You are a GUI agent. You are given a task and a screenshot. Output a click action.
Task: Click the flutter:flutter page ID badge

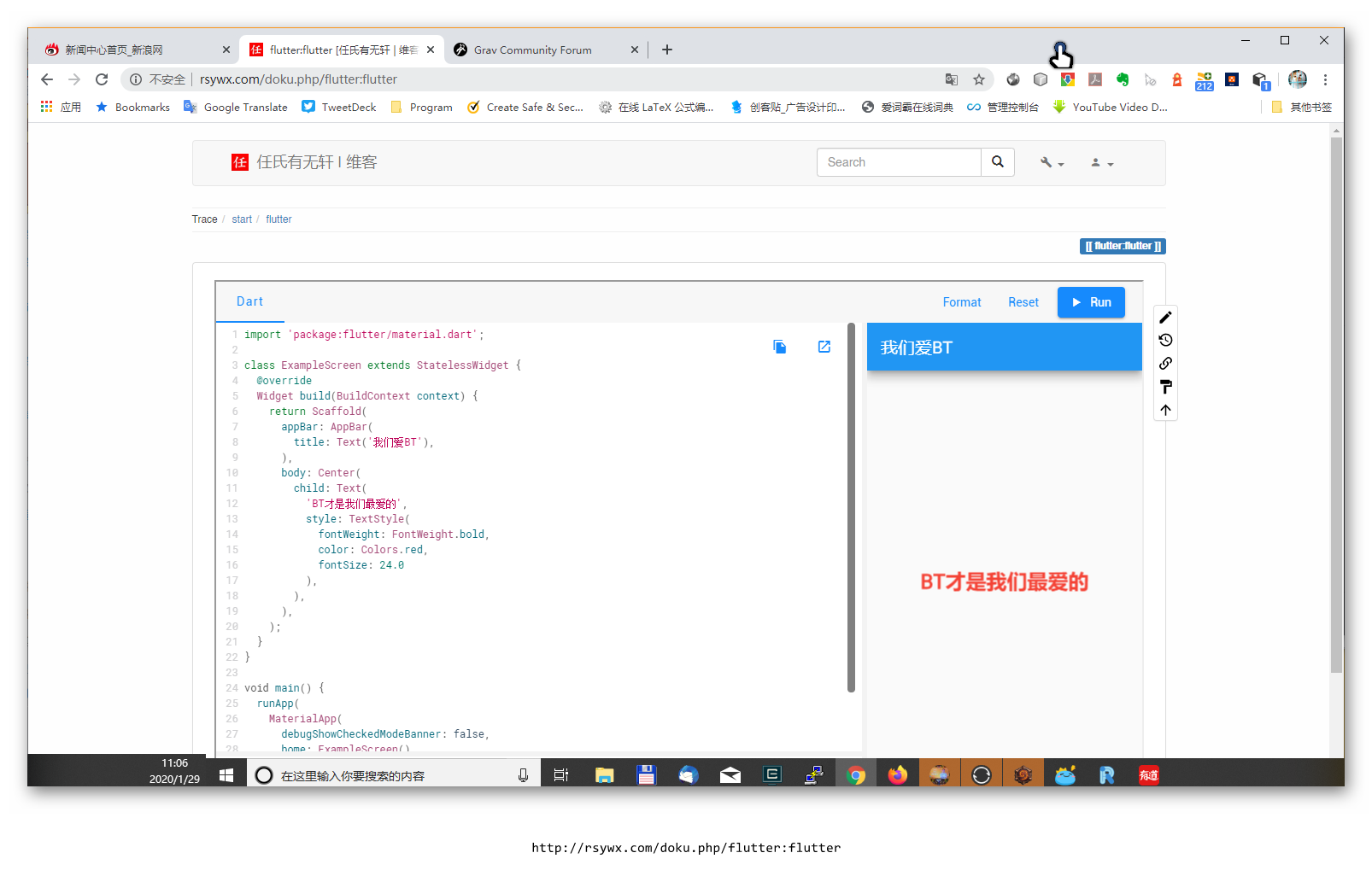tap(1123, 246)
